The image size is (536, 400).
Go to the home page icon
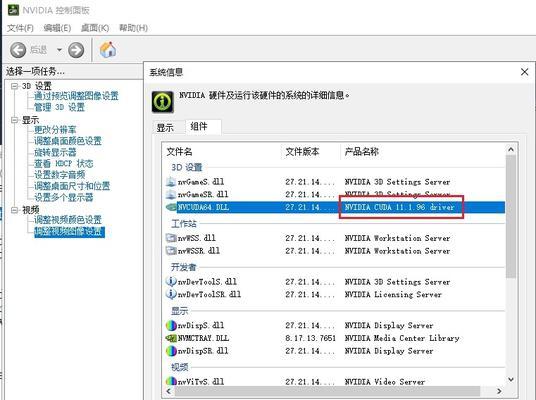pyautogui.click(x=108, y=50)
